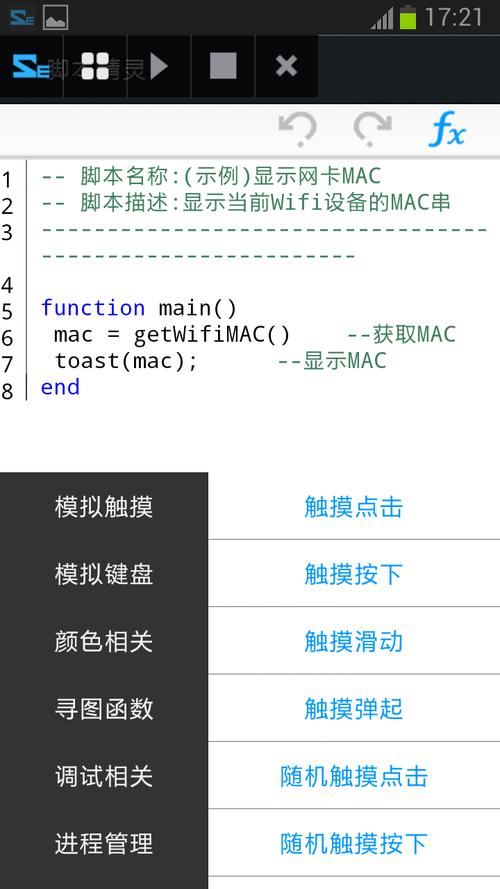
Task: Select the 模拟触摸 category
Action: click(104, 506)
